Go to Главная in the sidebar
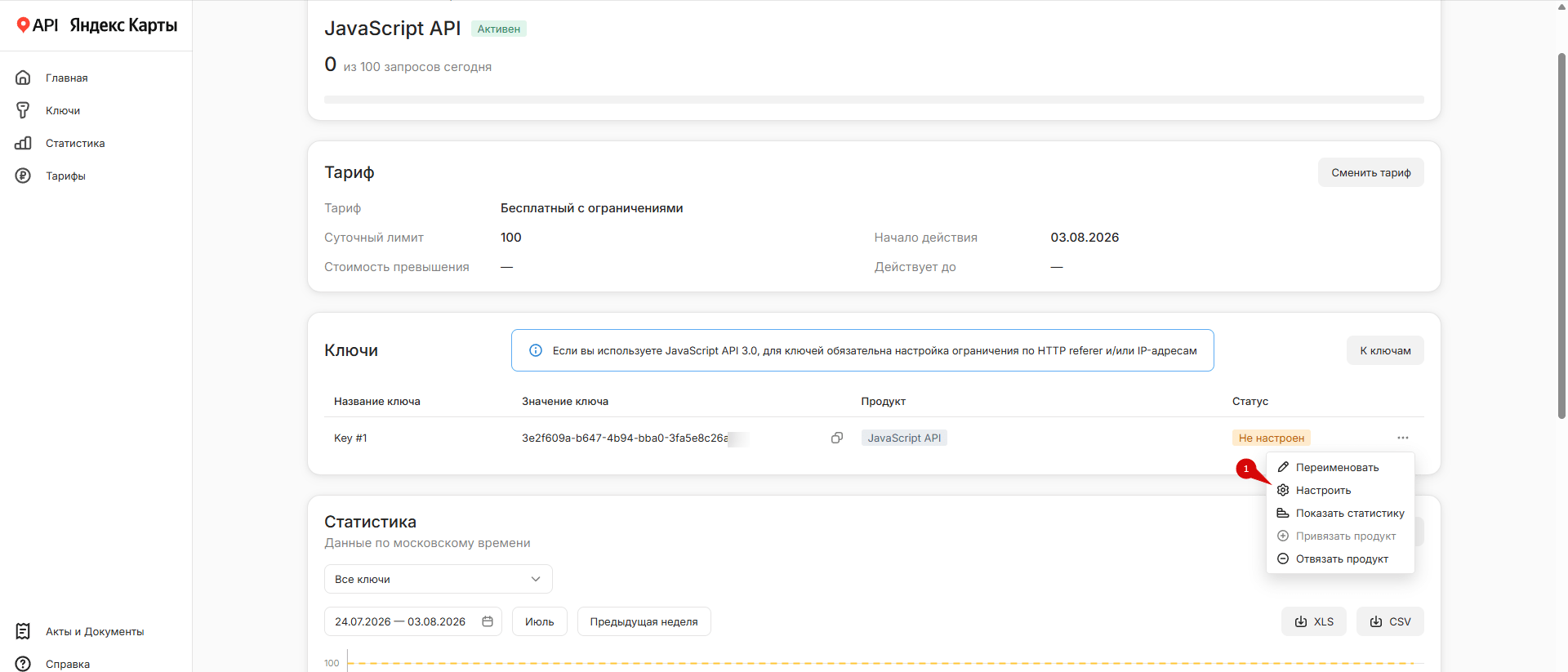 pyautogui.click(x=67, y=78)
